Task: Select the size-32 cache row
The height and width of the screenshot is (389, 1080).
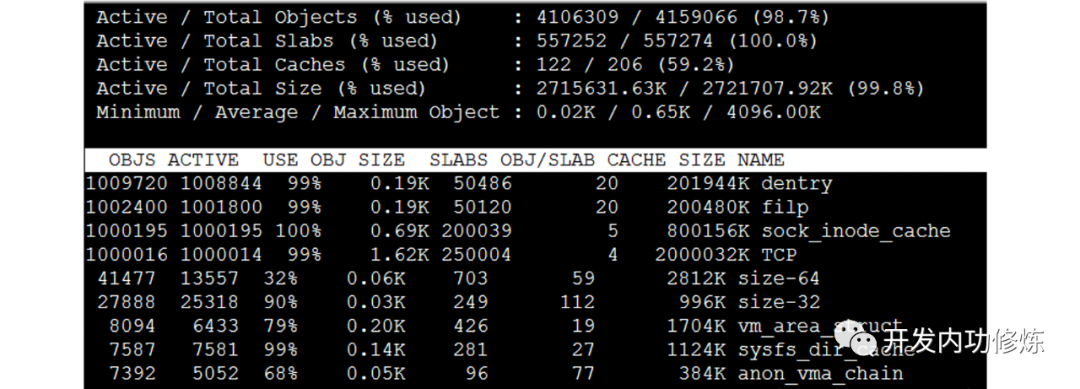Action: [459, 302]
